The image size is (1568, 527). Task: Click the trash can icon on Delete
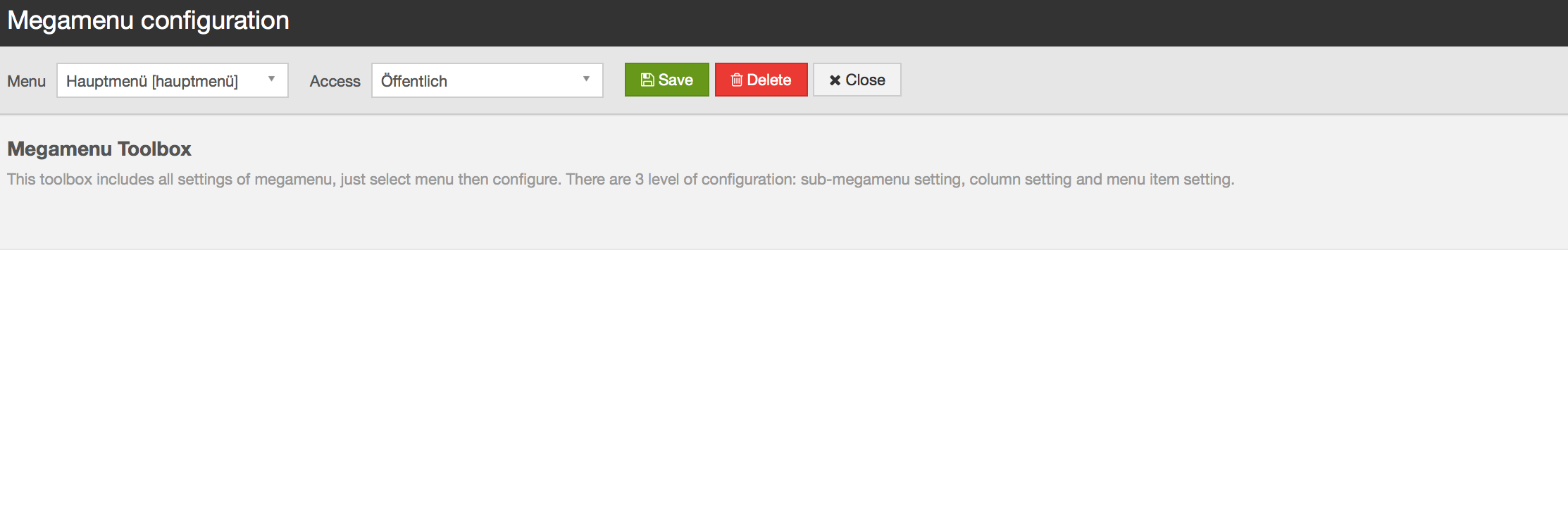coord(737,80)
